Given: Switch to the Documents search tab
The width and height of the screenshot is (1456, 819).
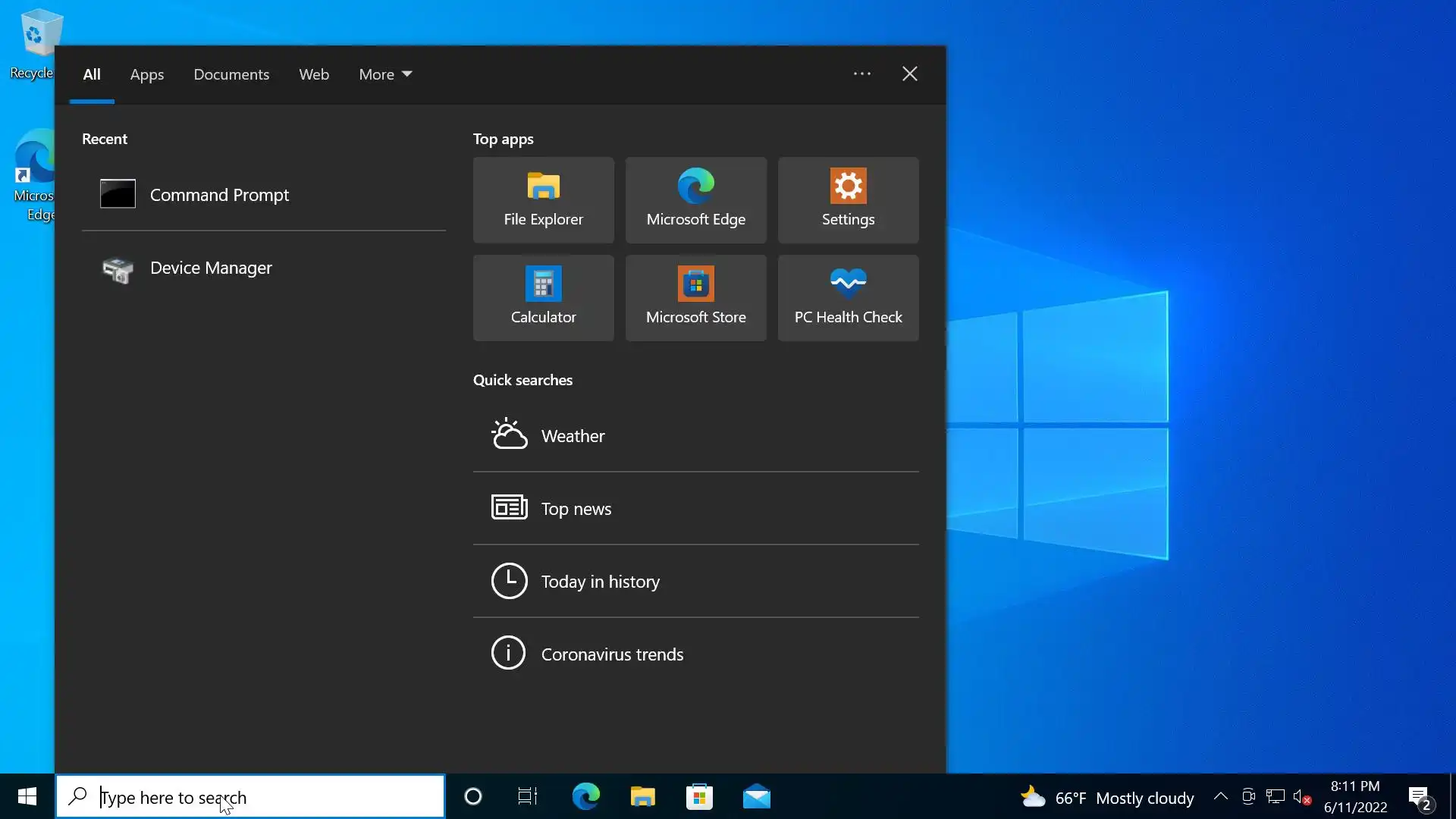Looking at the screenshot, I should [x=231, y=74].
